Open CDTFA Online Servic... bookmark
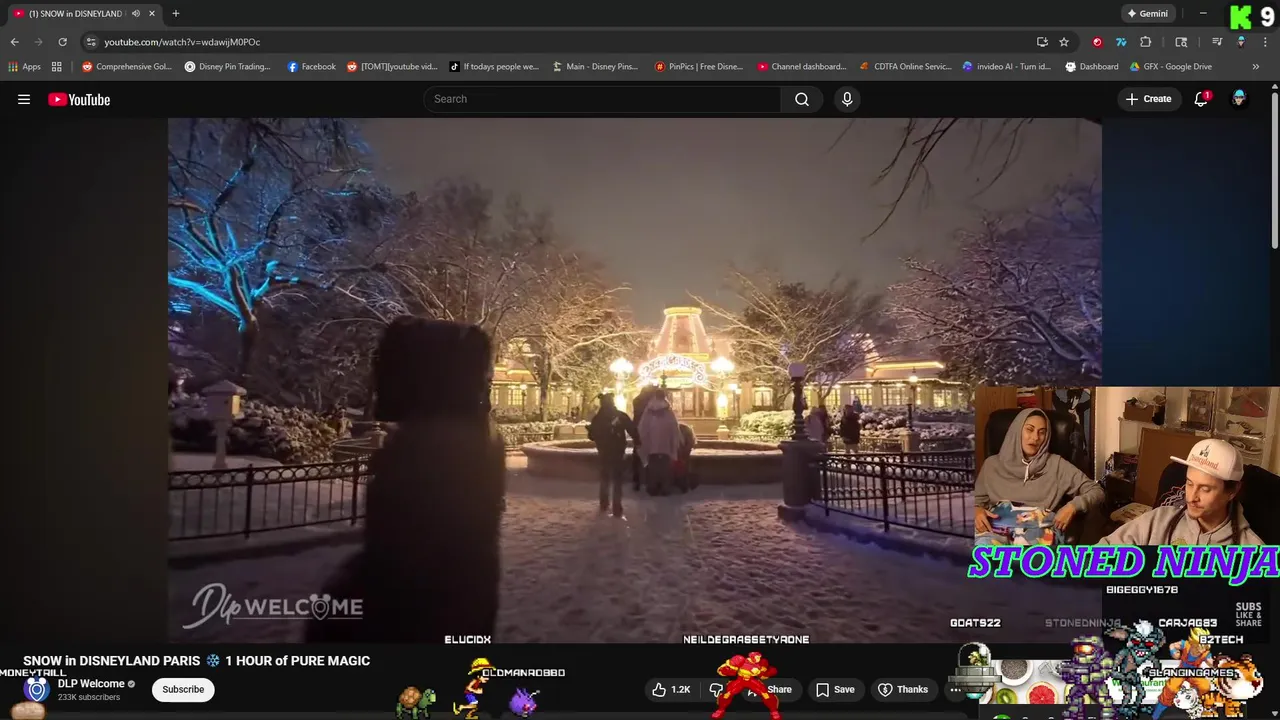The image size is (1280, 720). click(905, 67)
